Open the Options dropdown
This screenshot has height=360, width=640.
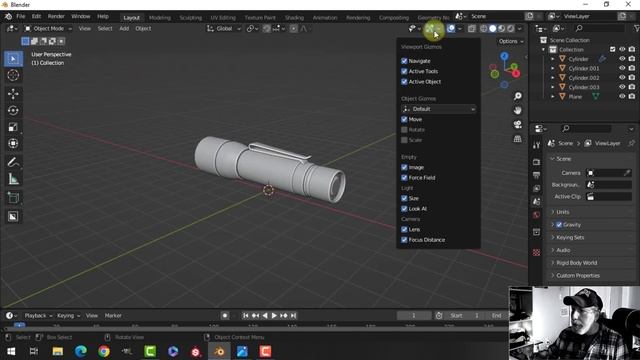point(511,41)
